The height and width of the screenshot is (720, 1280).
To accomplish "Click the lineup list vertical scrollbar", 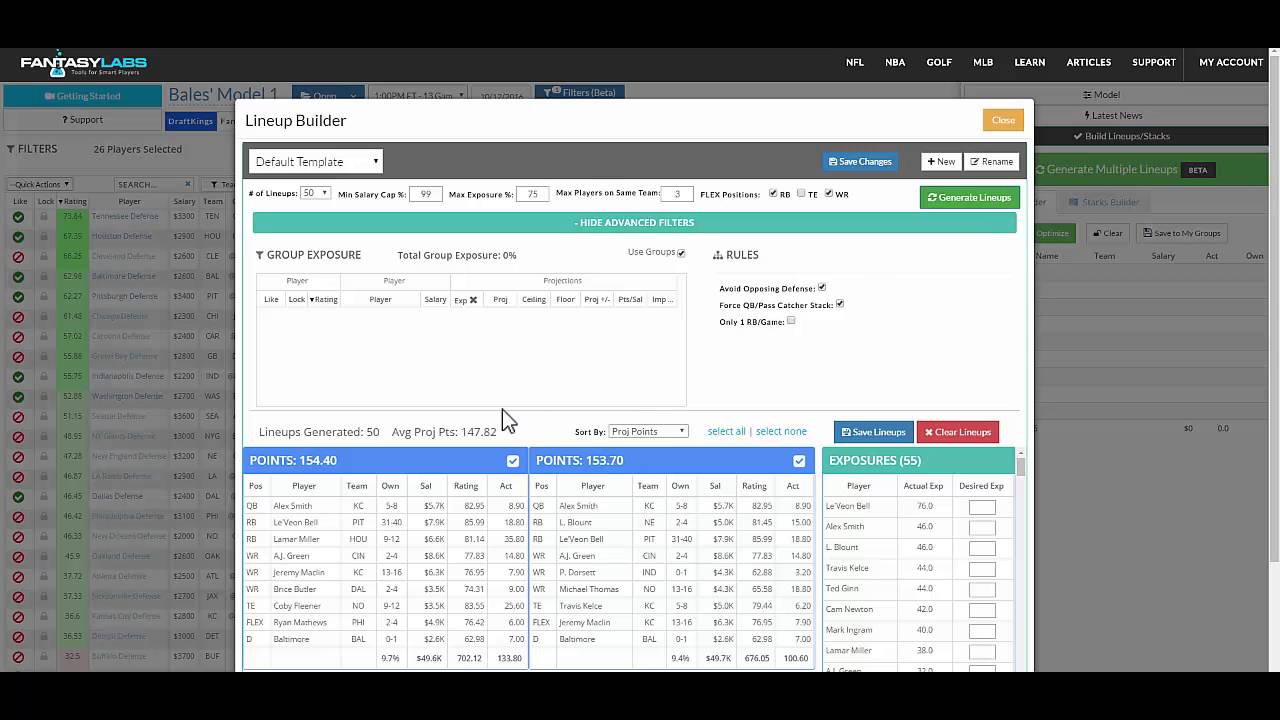I will click(x=1021, y=560).
